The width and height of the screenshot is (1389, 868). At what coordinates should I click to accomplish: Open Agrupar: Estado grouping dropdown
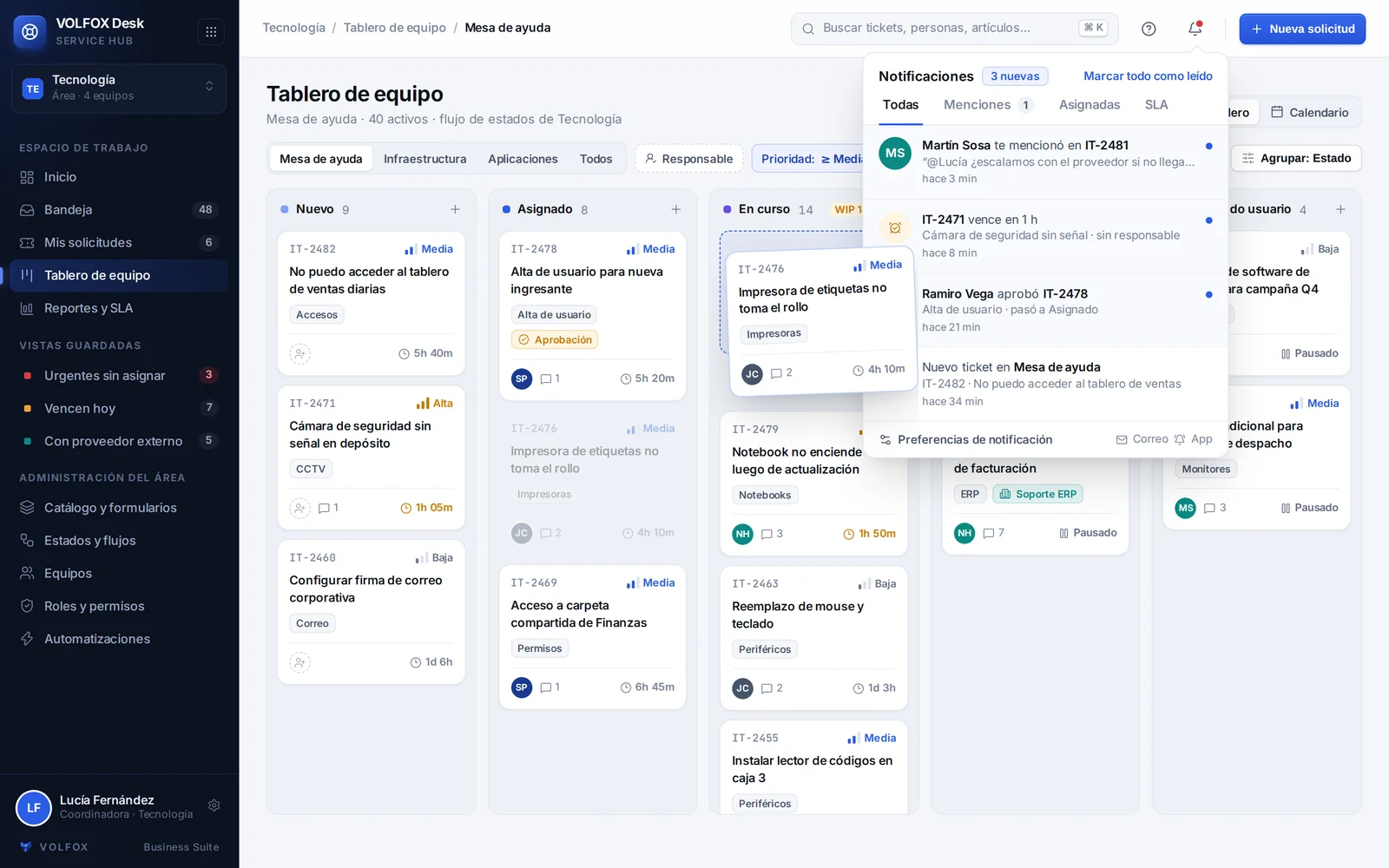[x=1296, y=158]
